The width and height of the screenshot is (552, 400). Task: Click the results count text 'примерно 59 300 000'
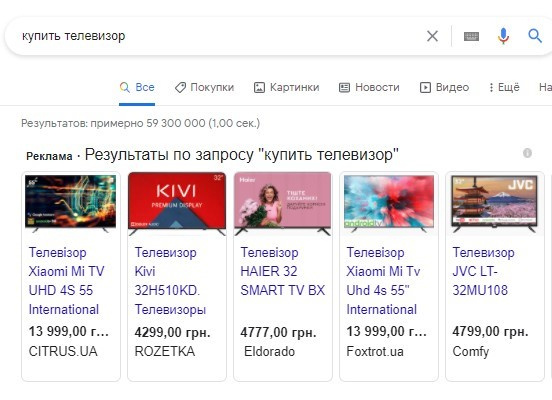coord(148,123)
